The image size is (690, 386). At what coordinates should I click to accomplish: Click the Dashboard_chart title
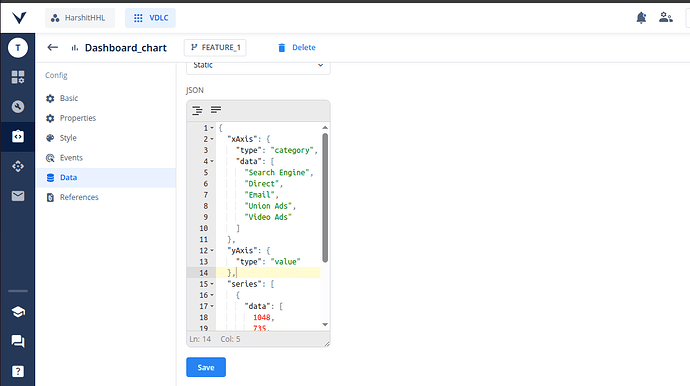(126, 48)
